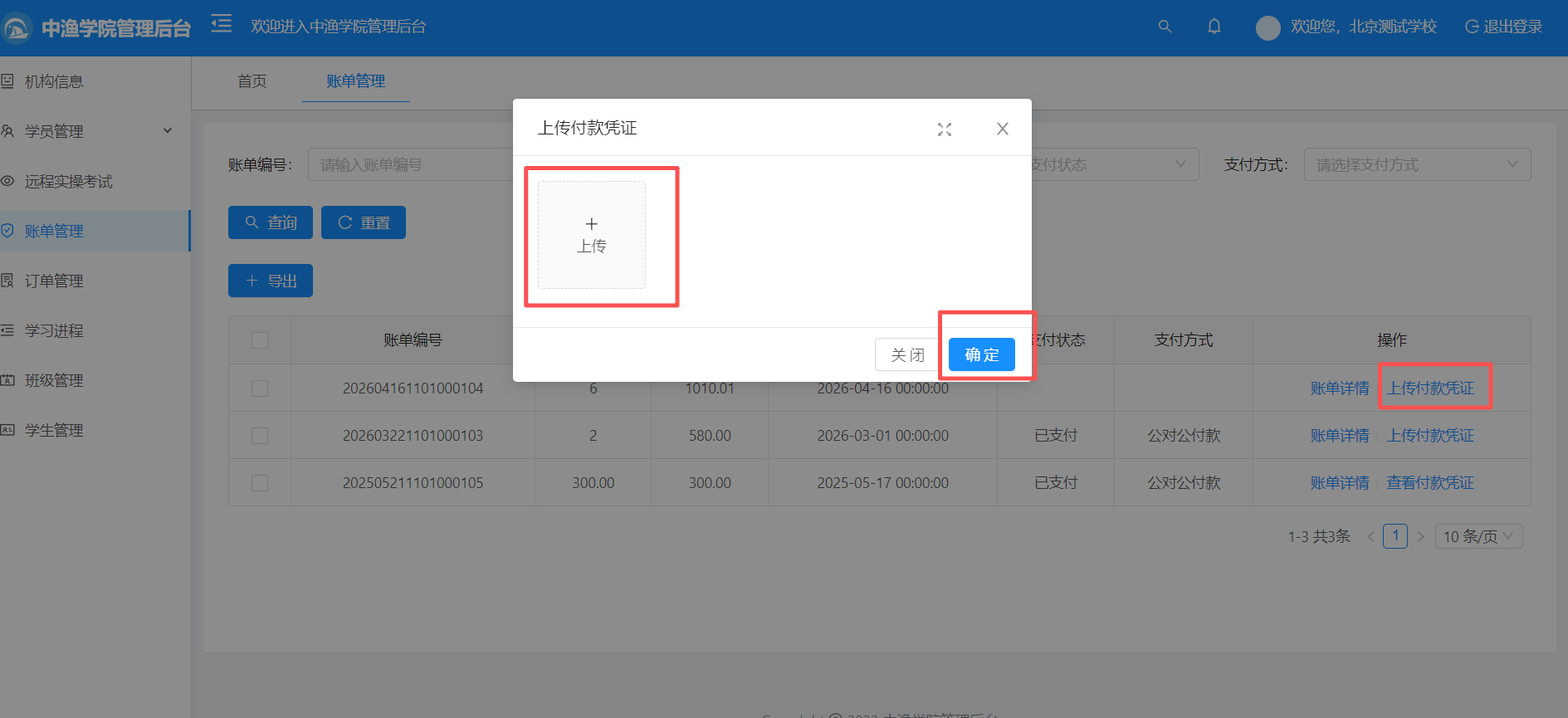Open 班级管理 in sidebar
The height and width of the screenshot is (718, 1568).
point(95,380)
